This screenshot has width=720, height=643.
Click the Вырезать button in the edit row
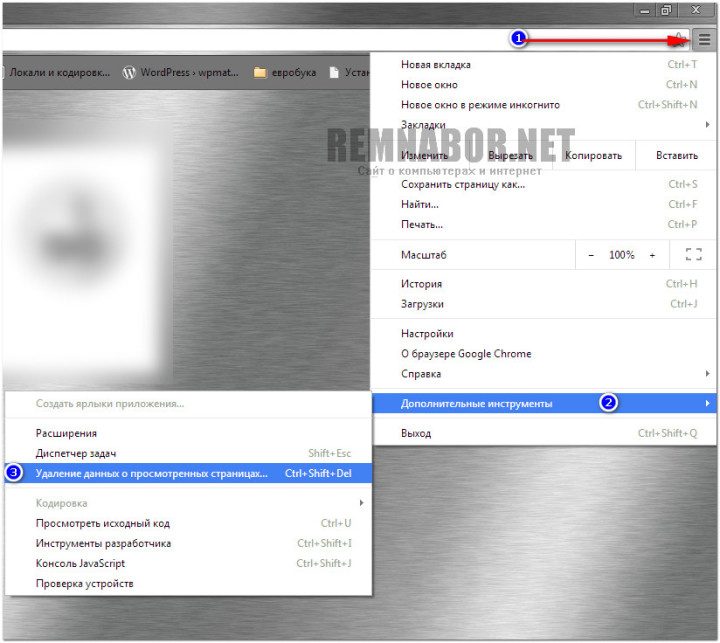pyautogui.click(x=511, y=155)
